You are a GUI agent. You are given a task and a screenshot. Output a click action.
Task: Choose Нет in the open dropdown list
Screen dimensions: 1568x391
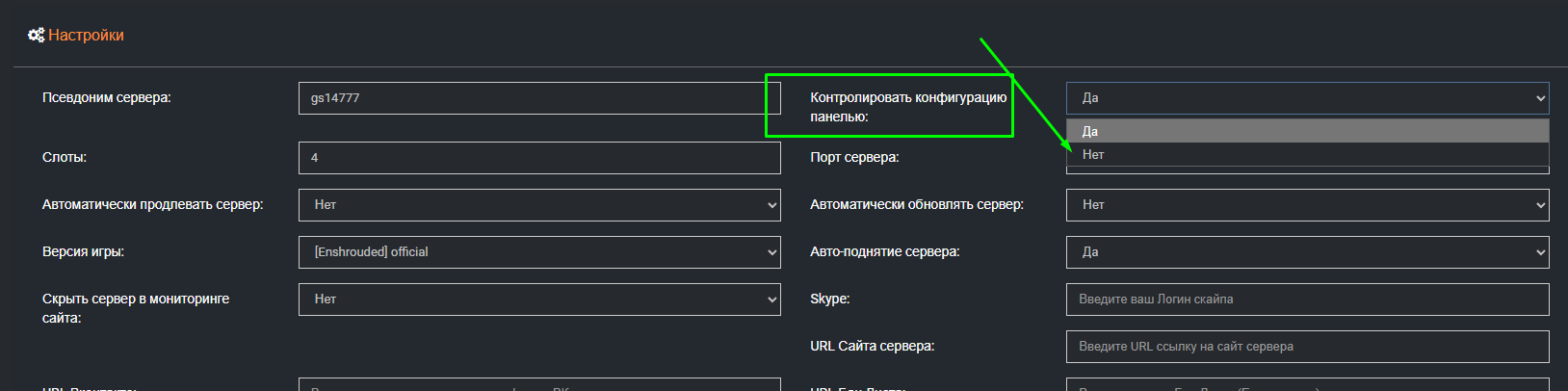pos(1307,154)
